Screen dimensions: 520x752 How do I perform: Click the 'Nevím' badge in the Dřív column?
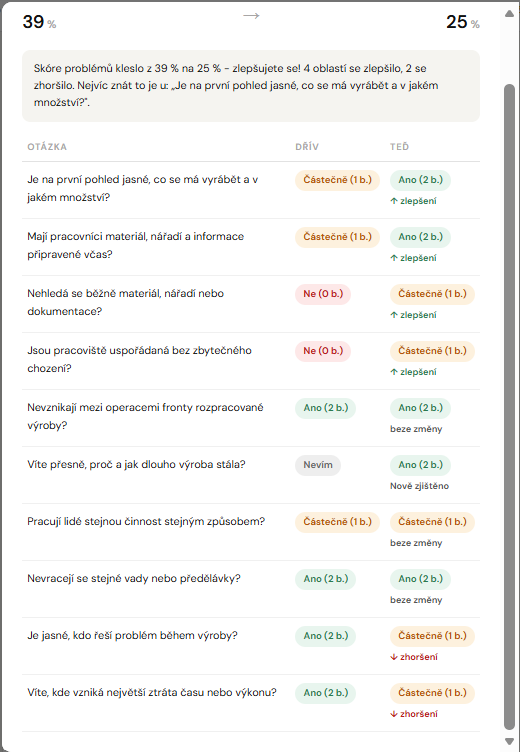pos(318,465)
